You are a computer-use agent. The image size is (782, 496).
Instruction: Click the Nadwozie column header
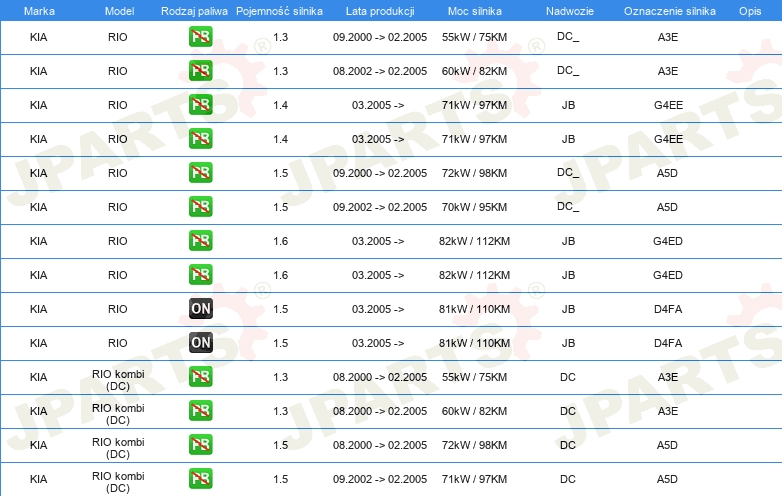tap(570, 11)
